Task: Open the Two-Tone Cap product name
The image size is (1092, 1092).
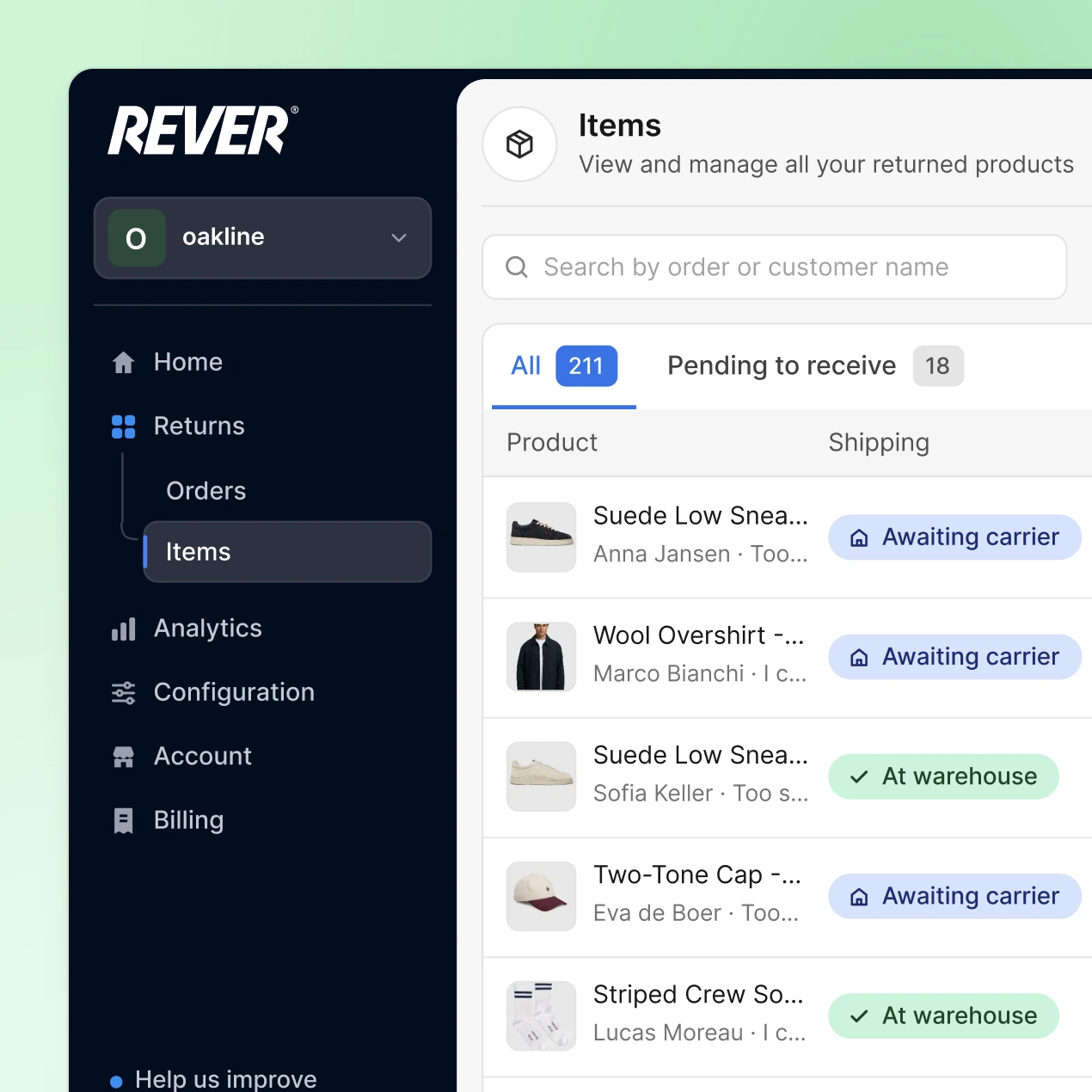Action: point(697,875)
